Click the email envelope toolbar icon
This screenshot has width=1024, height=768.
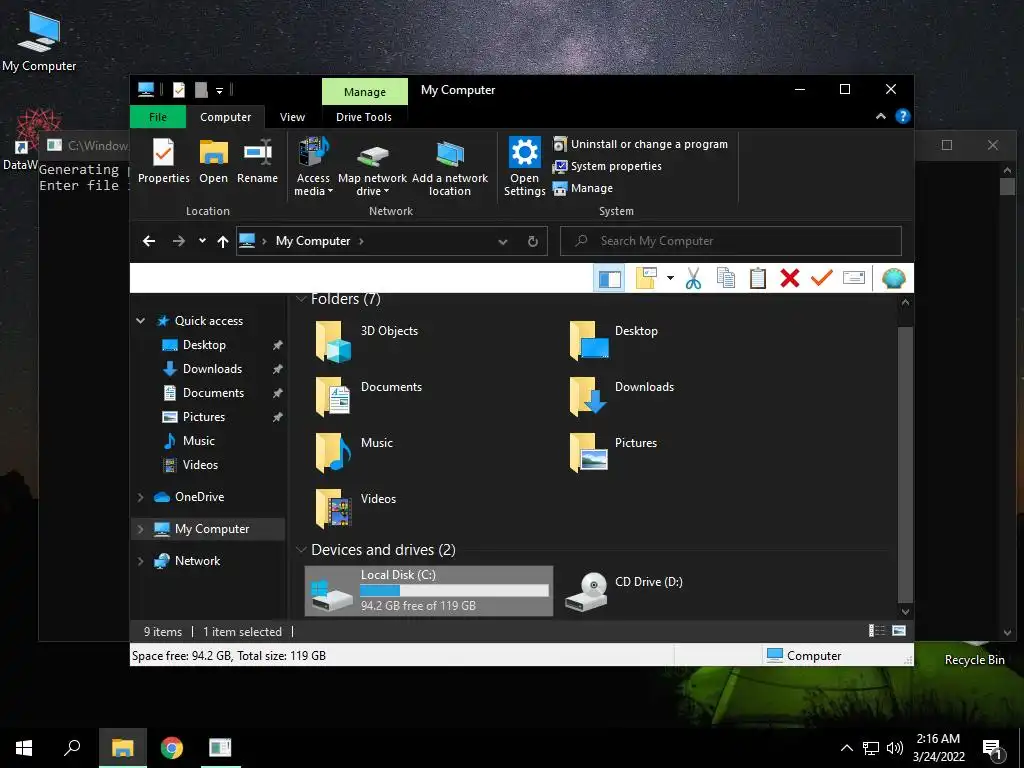854,278
